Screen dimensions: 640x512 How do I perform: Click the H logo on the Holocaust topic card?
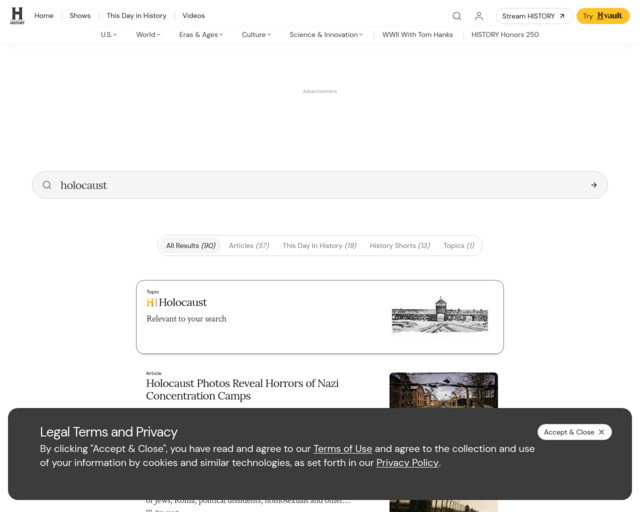click(150, 302)
